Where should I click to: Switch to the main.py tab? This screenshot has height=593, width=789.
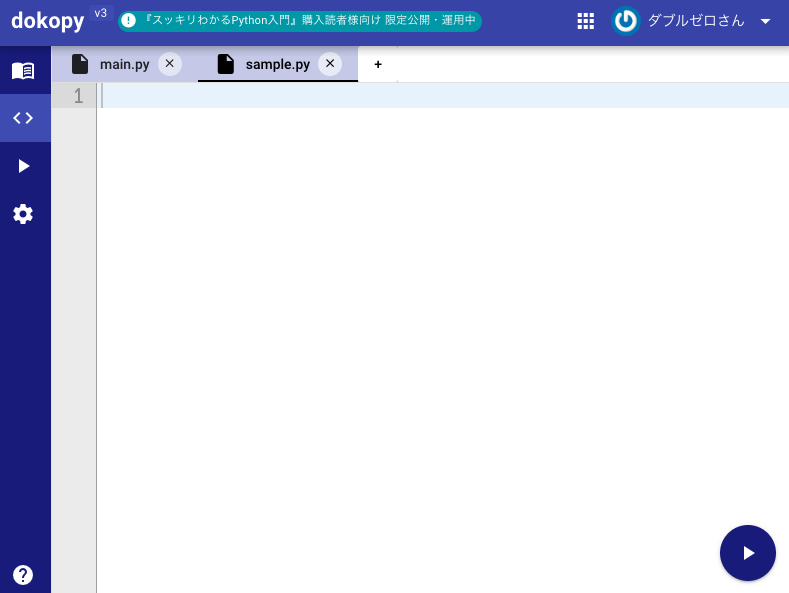124,64
